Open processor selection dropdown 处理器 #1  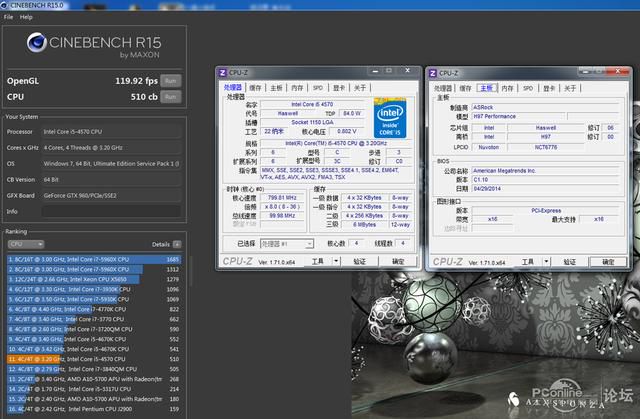pos(287,244)
